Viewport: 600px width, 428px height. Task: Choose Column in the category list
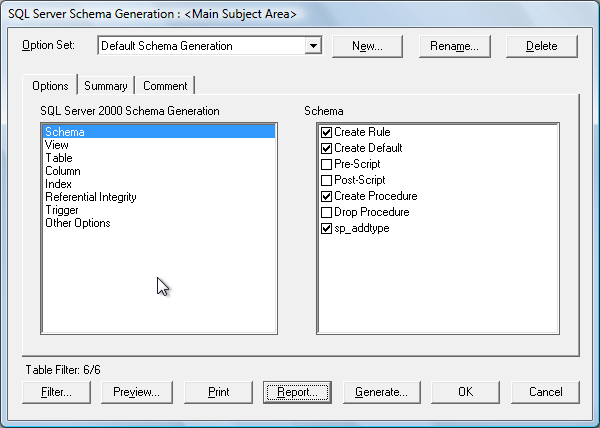coord(159,171)
